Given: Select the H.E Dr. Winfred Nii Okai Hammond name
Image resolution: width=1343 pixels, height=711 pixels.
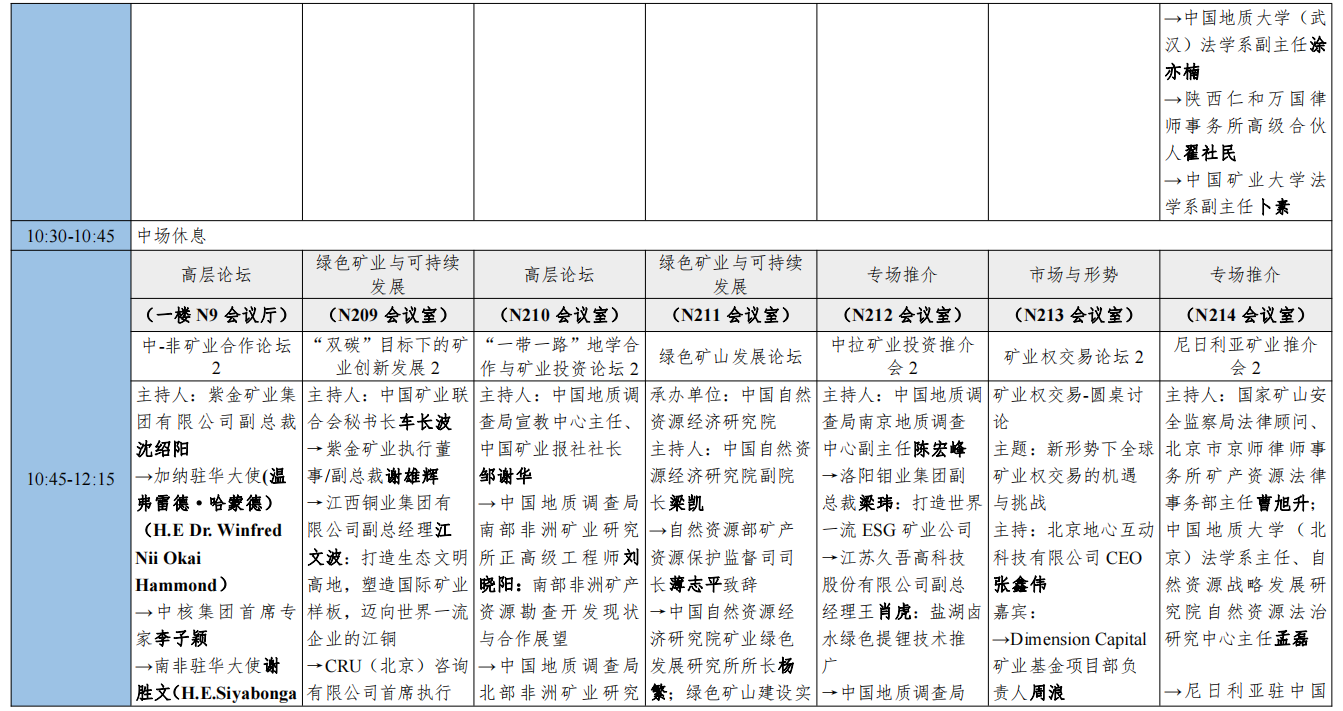Looking at the screenshot, I should [x=212, y=557].
